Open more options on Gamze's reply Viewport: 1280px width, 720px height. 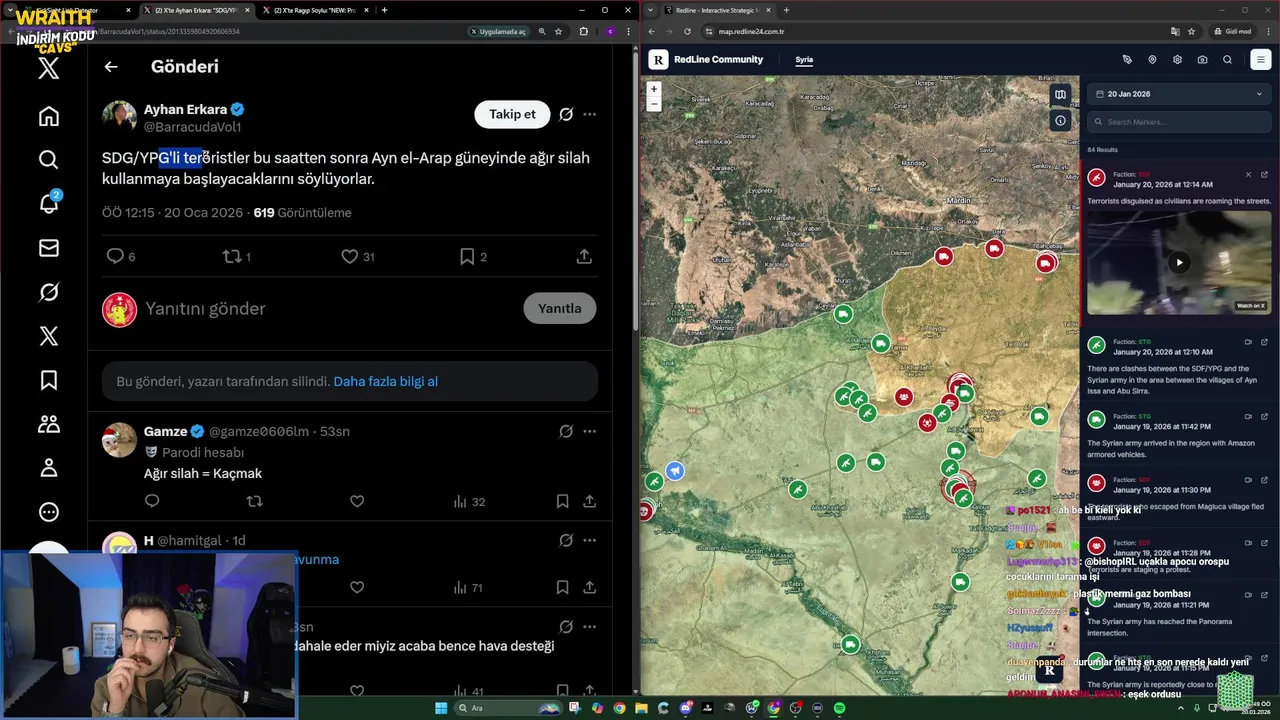(x=590, y=431)
